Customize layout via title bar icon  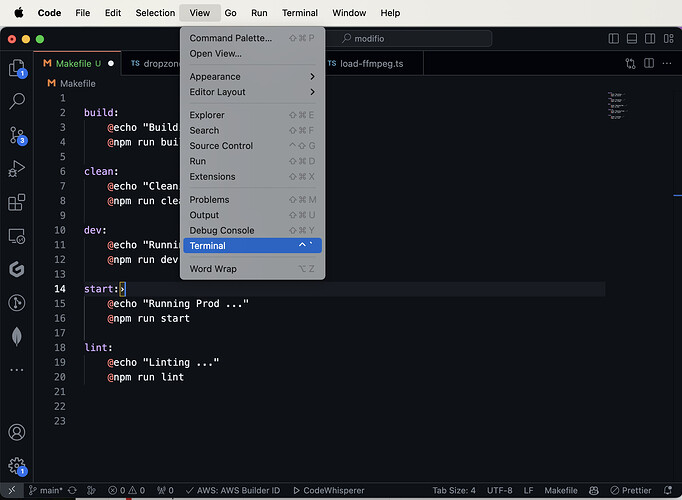click(x=669, y=39)
